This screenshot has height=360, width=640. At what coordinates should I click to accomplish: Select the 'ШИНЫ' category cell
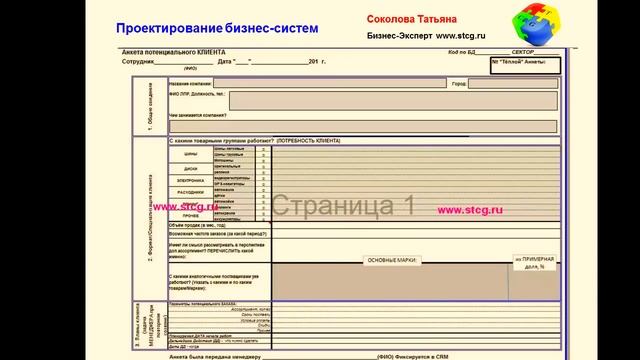(191, 154)
